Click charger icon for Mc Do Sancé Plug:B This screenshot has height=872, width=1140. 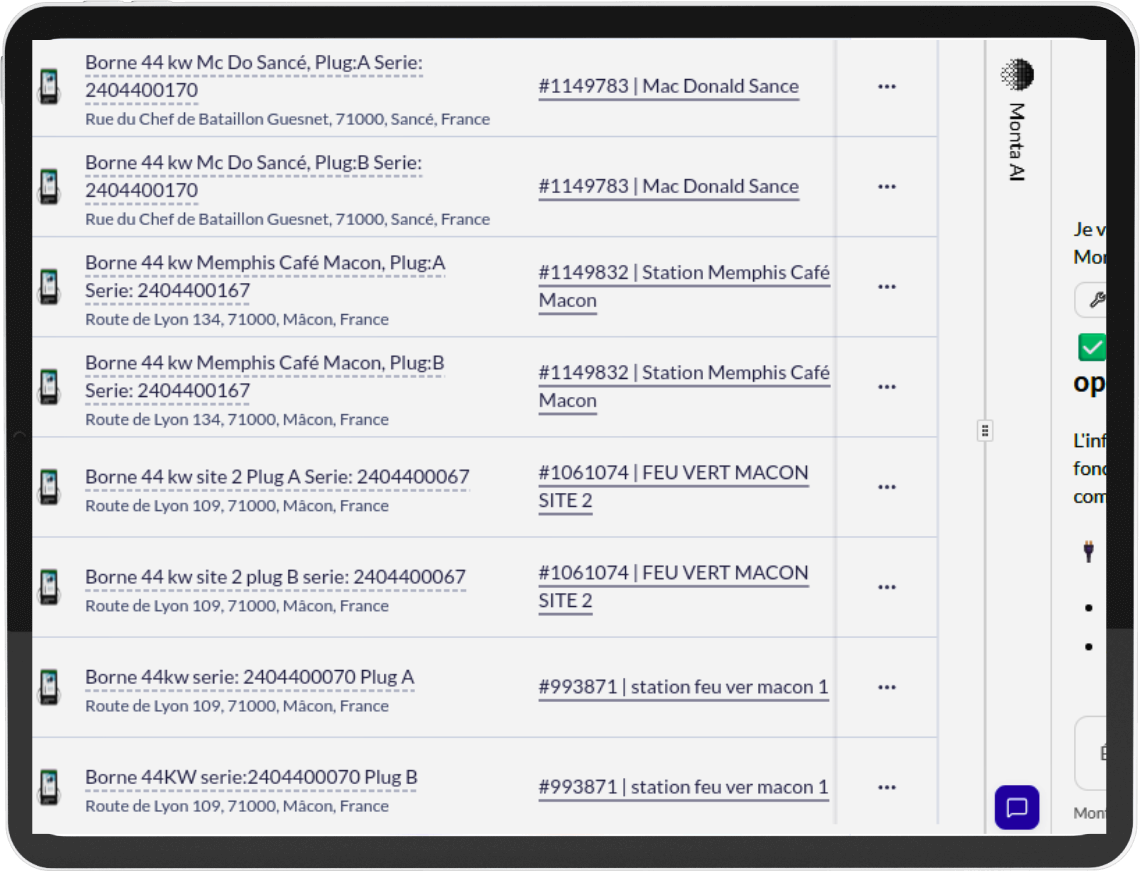click(48, 187)
